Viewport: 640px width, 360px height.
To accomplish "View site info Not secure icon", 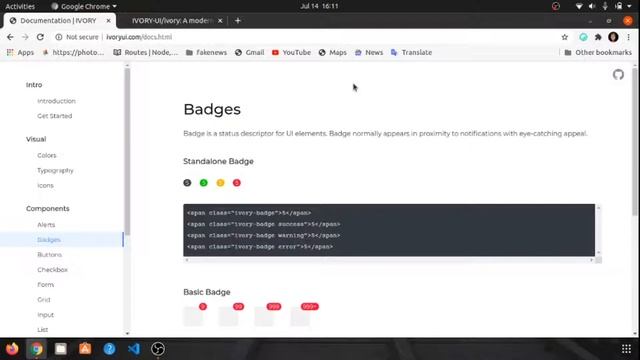I will pos(59,37).
